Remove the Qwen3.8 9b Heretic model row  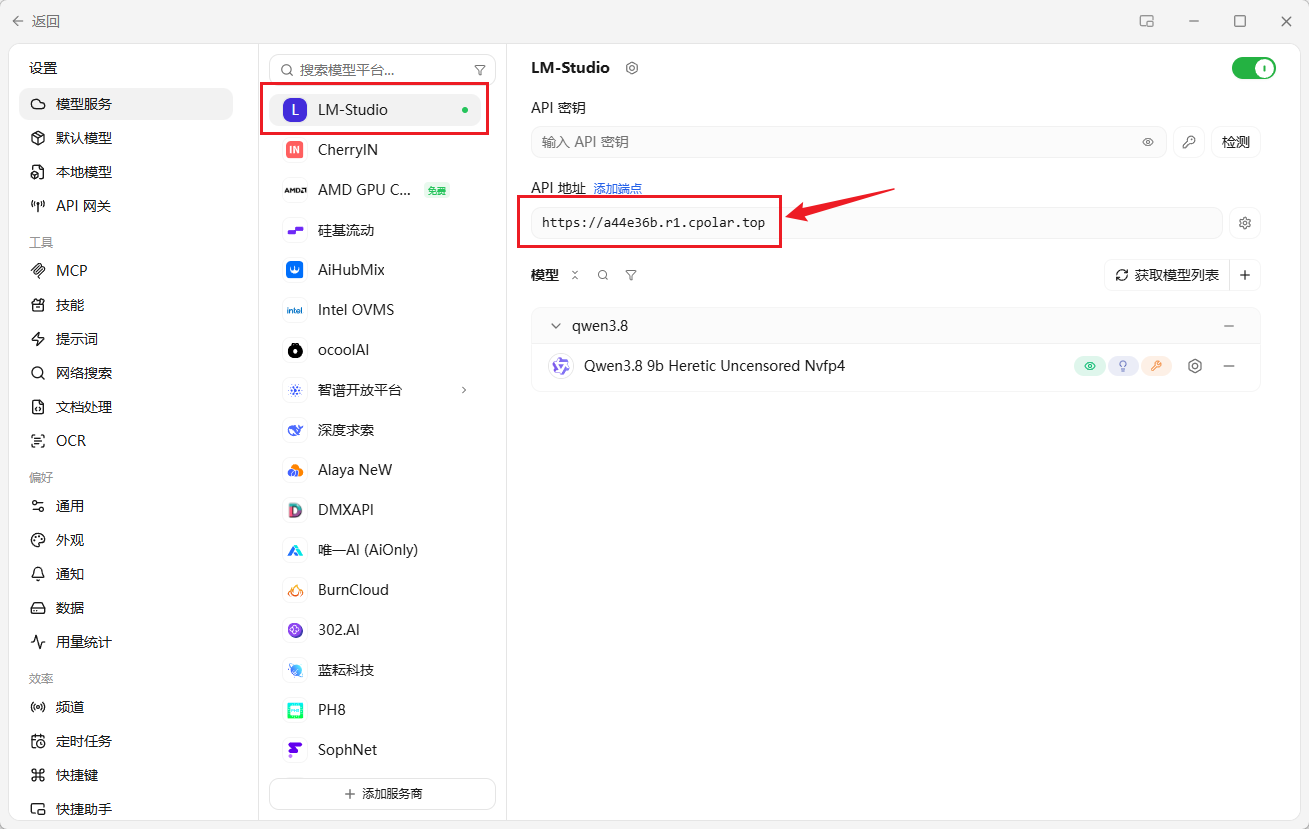[x=1229, y=366]
